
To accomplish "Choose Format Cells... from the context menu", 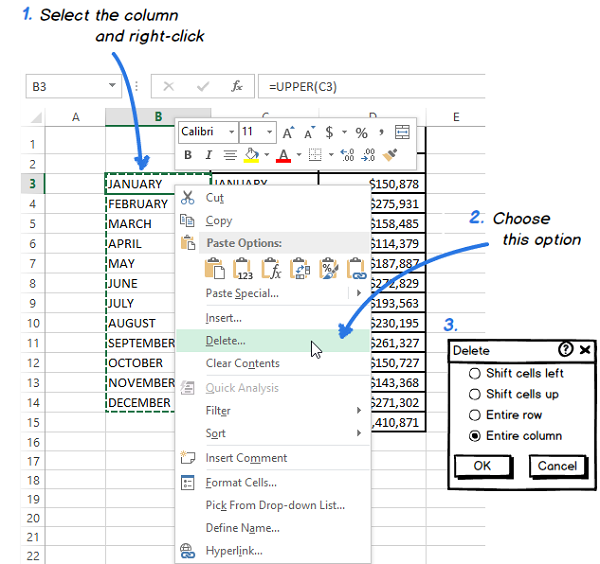I will point(273,482).
